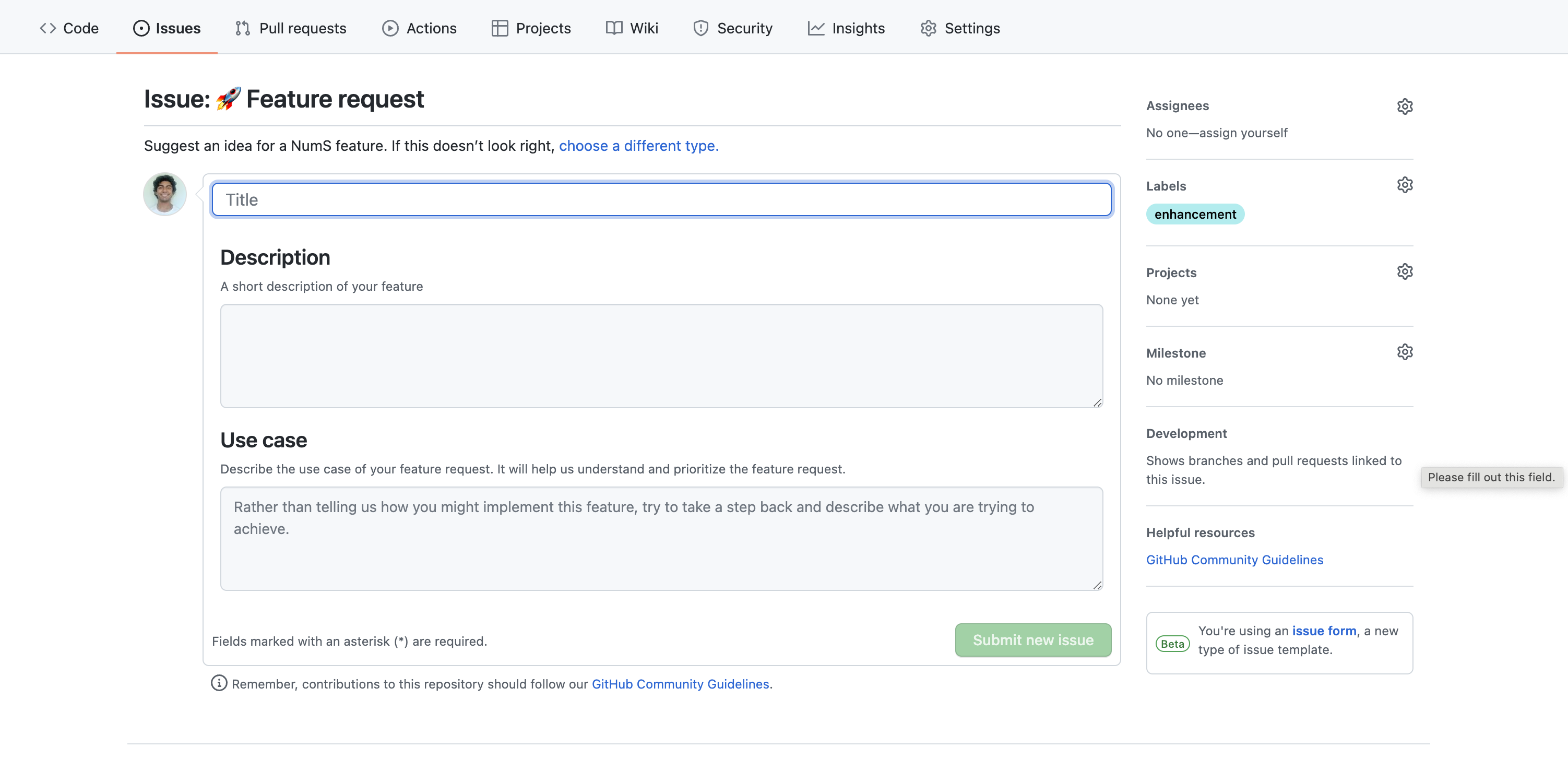Image resolution: width=1568 pixels, height=759 pixels.
Task: Click the 'Helpful resources' heading
Action: [1201, 533]
